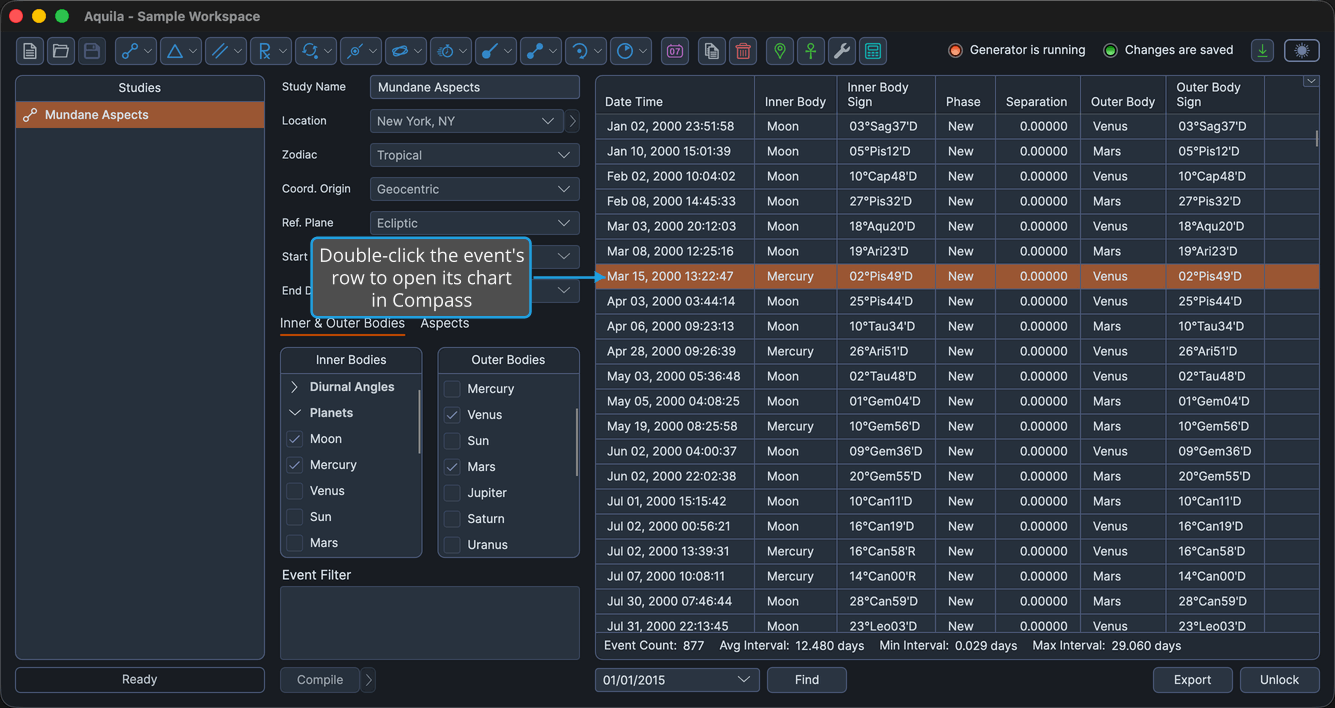Image resolution: width=1335 pixels, height=708 pixels.
Task: Open the 01/01/2015 date dropdown
Action: pyautogui.click(x=677, y=680)
